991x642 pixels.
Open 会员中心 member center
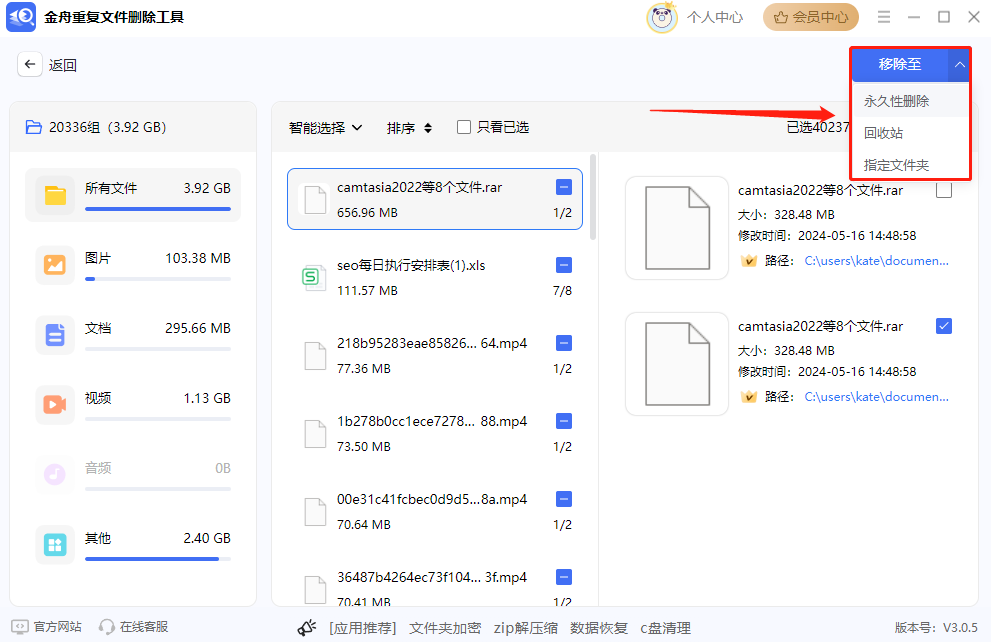tap(811, 17)
